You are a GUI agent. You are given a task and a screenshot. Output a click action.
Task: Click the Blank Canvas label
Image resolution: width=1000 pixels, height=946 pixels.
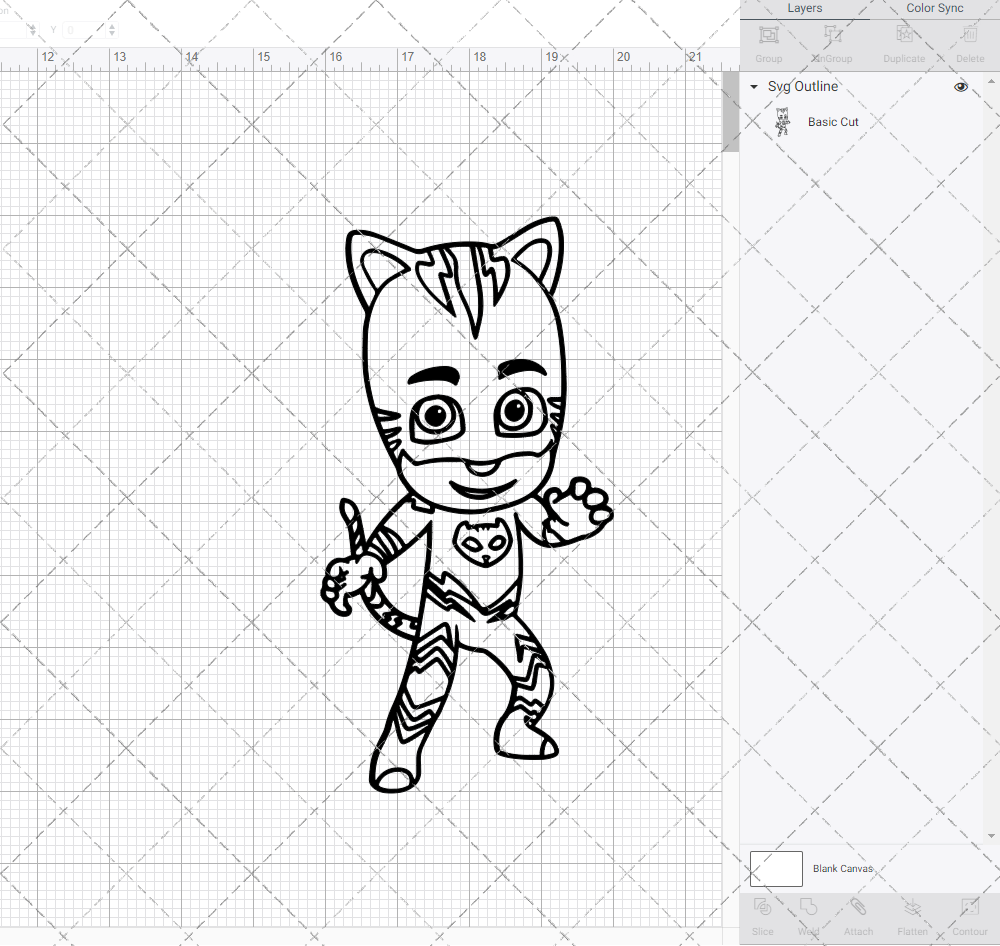843,868
